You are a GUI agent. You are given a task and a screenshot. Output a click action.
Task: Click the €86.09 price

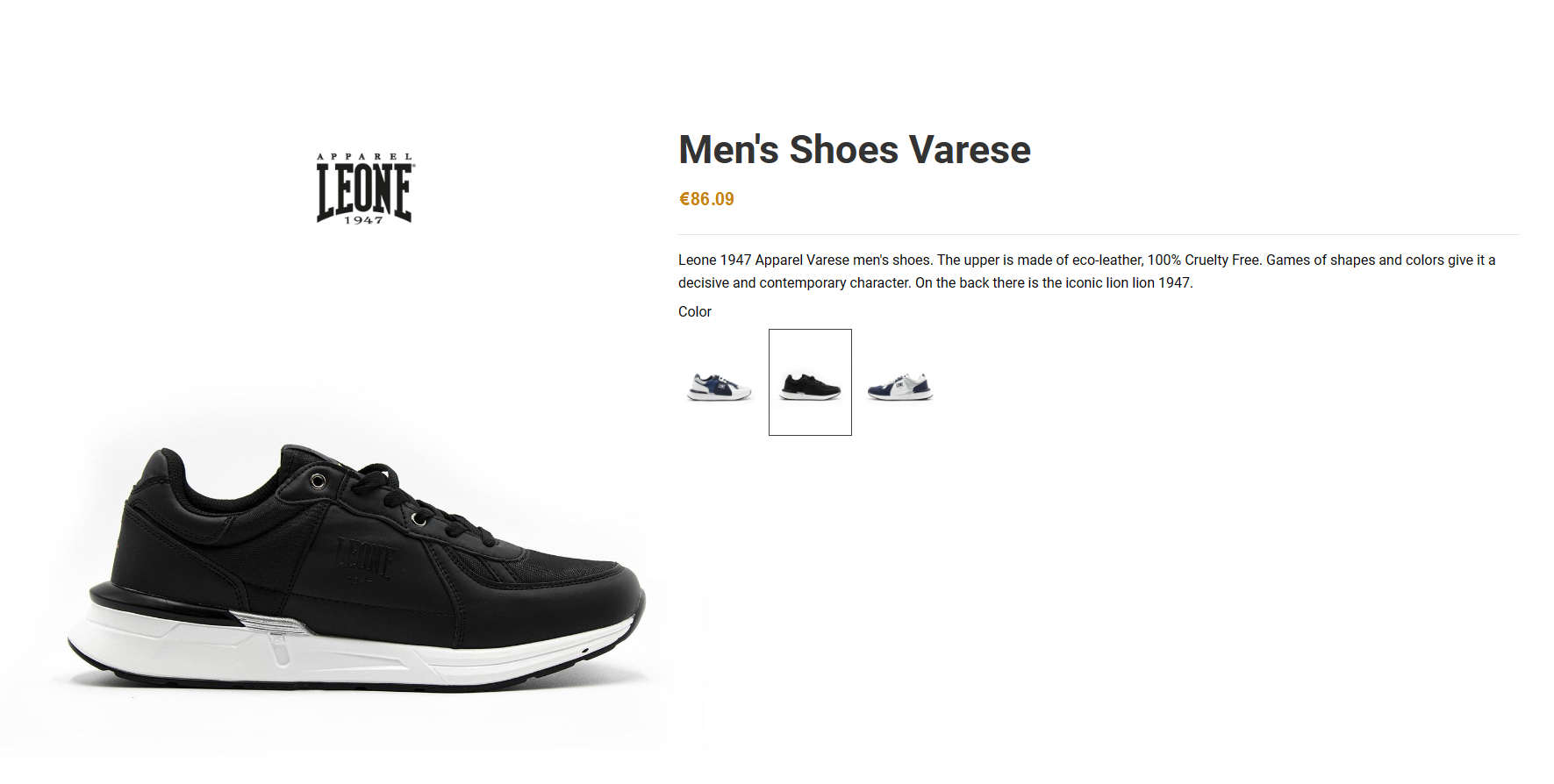(x=706, y=199)
